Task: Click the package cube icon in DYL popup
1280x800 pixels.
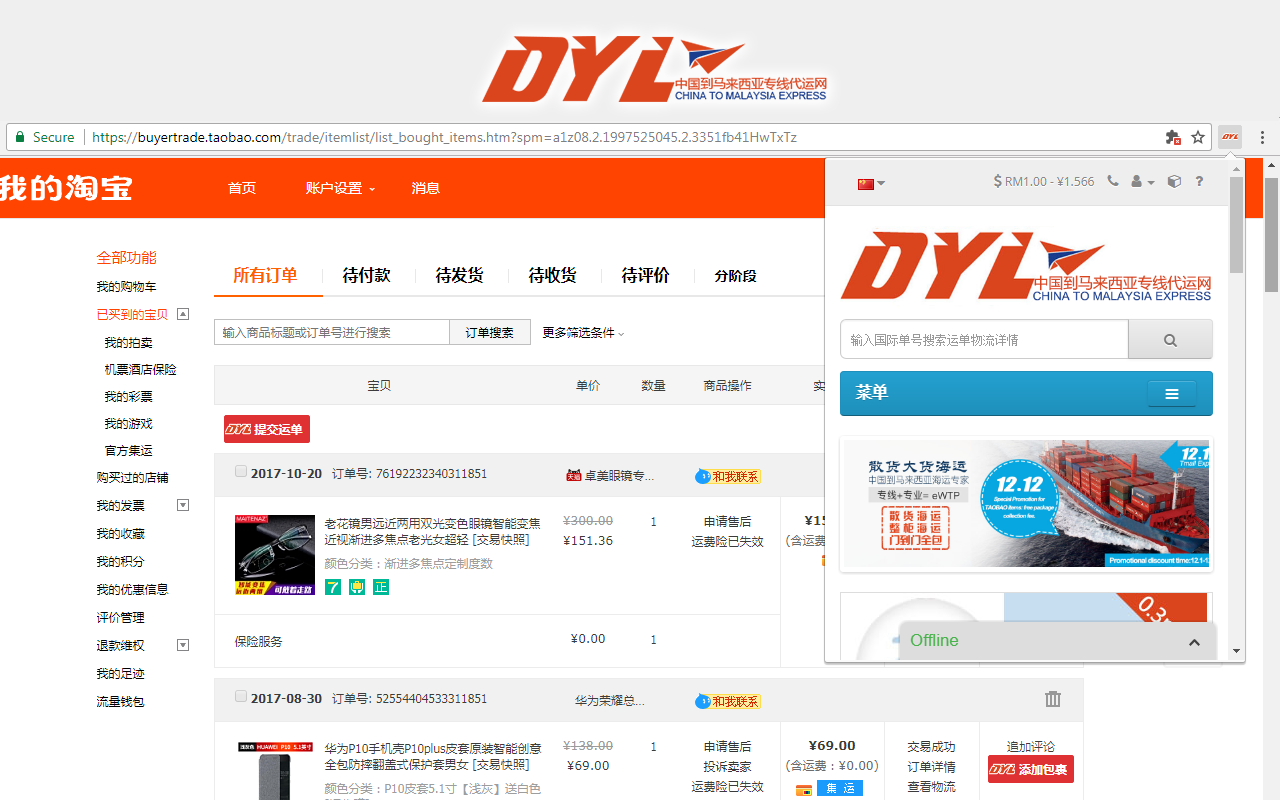Action: [x=1175, y=182]
